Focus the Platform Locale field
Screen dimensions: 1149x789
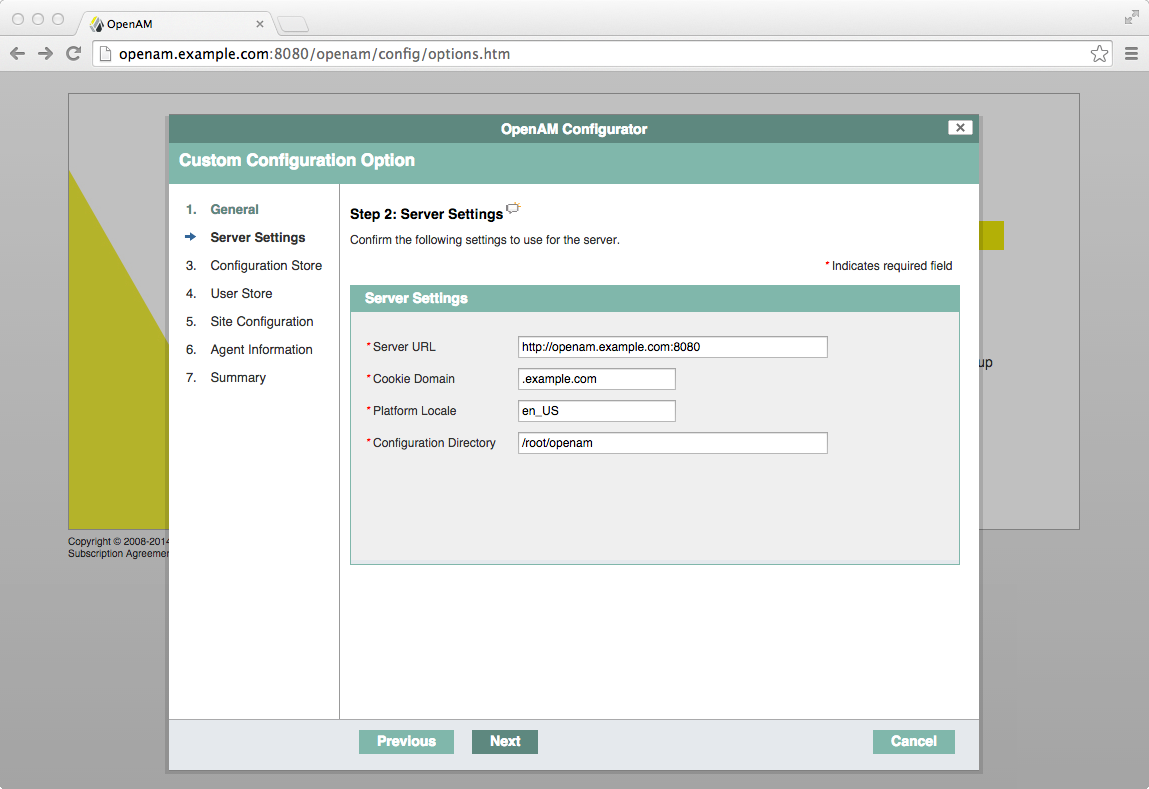coord(596,411)
